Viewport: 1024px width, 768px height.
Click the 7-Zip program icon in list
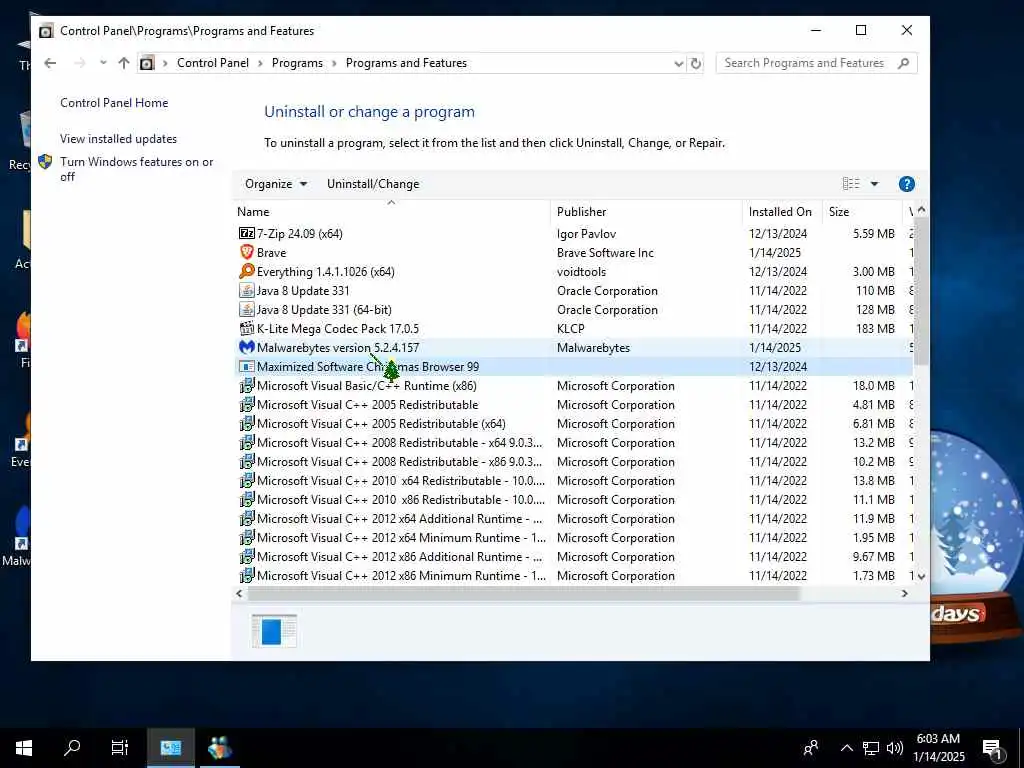(x=246, y=234)
